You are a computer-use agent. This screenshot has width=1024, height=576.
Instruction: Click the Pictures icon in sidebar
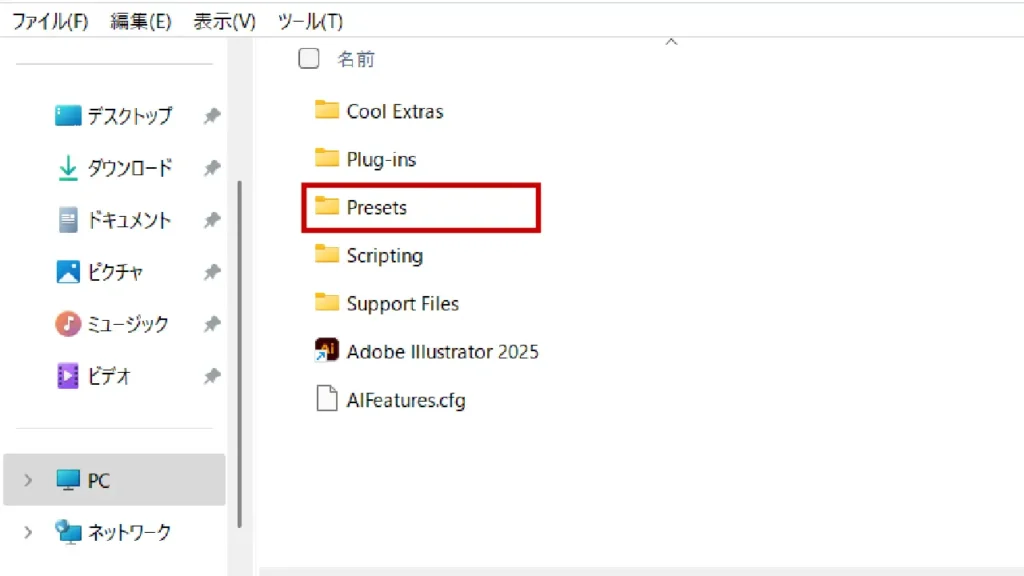pos(68,272)
